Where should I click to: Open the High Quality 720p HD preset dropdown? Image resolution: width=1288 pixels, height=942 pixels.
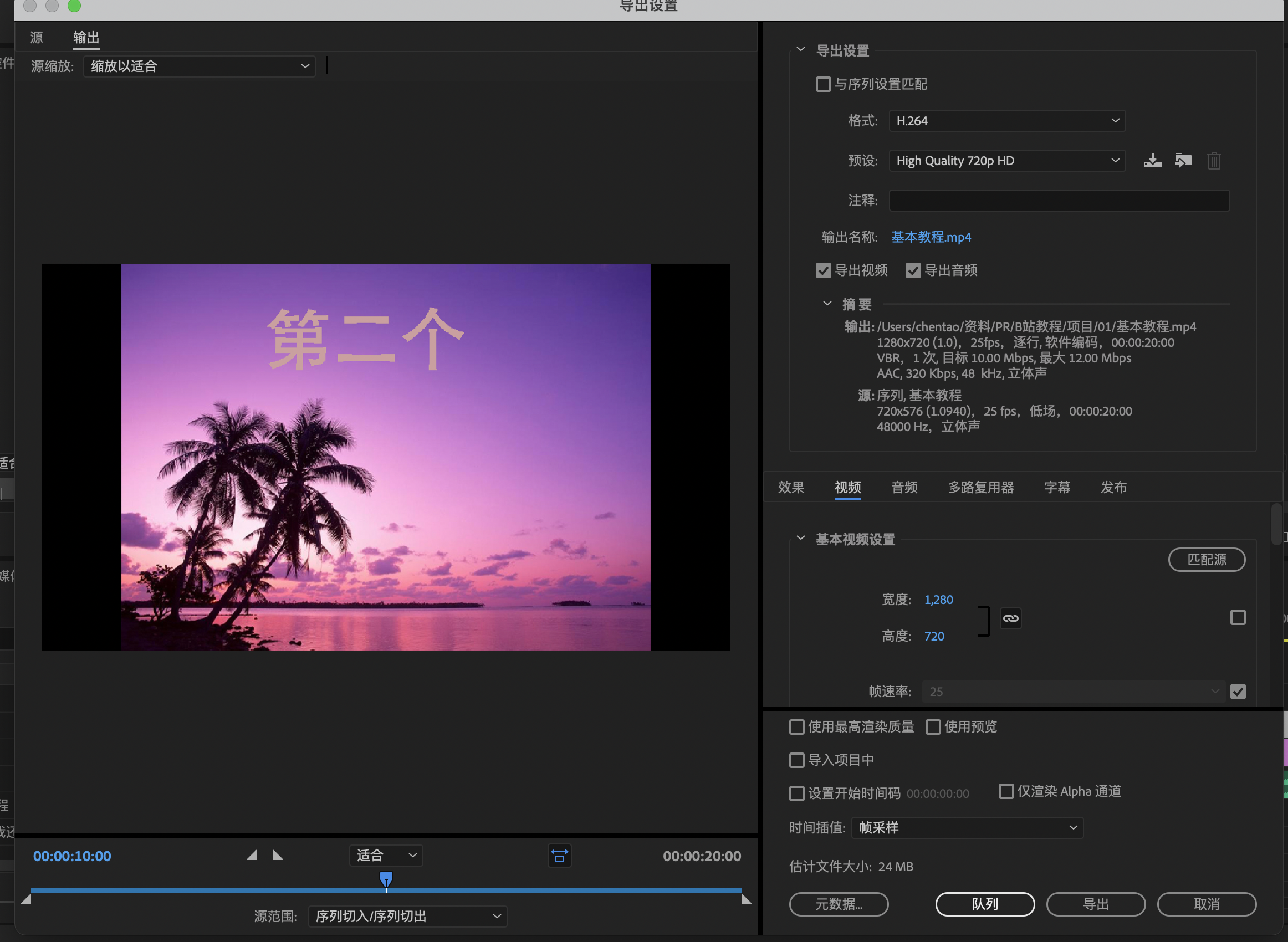[x=1006, y=161]
